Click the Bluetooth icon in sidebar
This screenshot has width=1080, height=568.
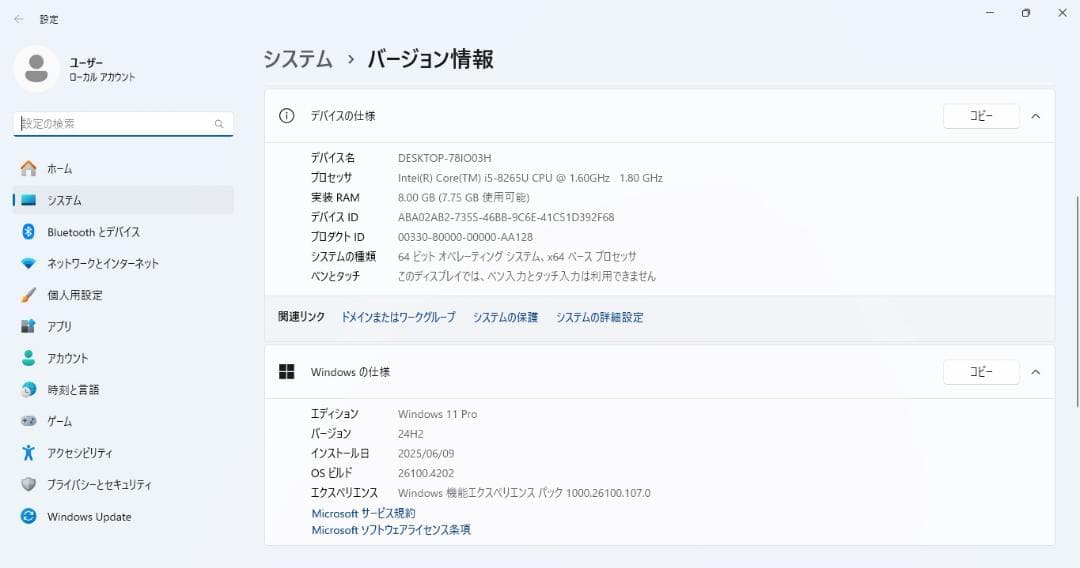[x=28, y=231]
